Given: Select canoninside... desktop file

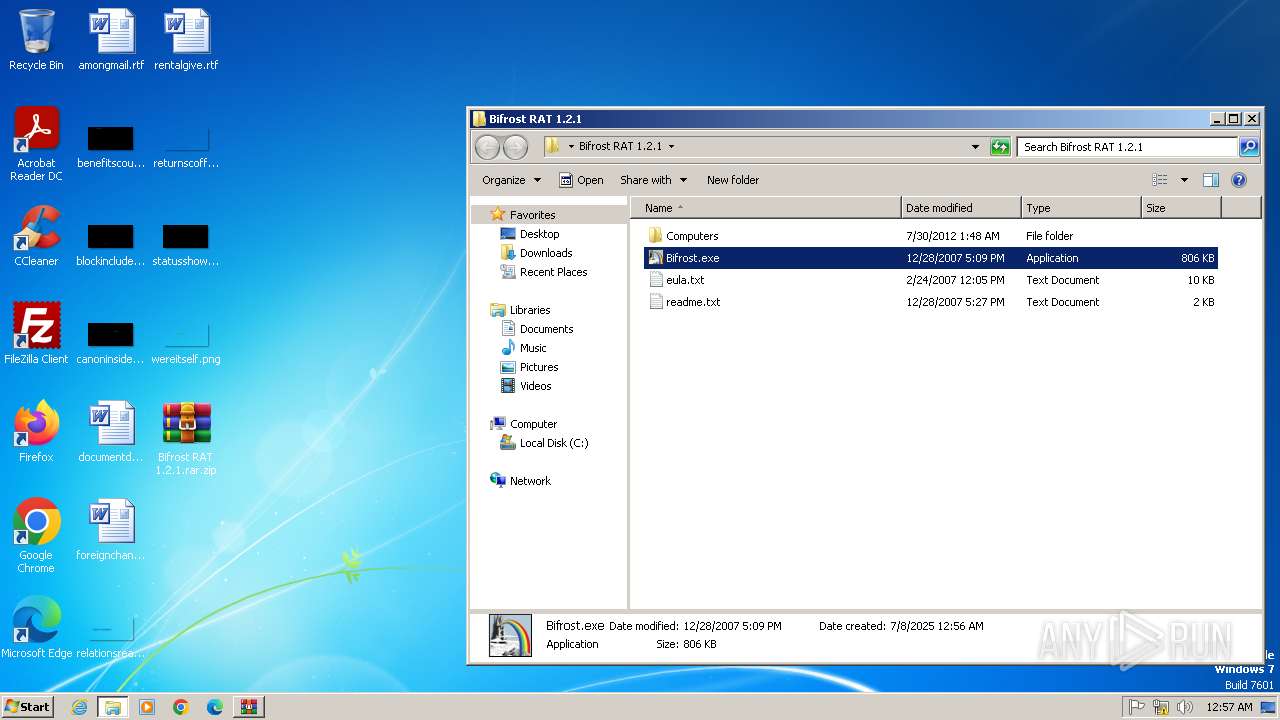Looking at the screenshot, I should click(x=111, y=340).
